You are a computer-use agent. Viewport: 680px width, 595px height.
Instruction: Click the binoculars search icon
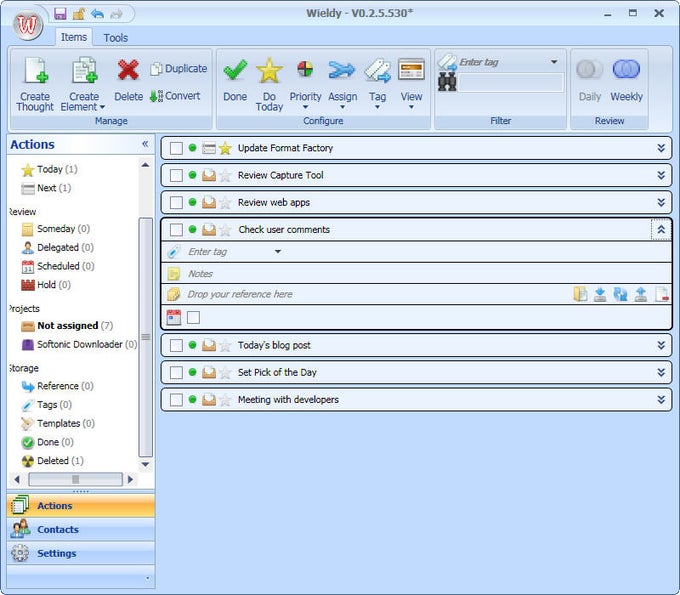(x=447, y=82)
